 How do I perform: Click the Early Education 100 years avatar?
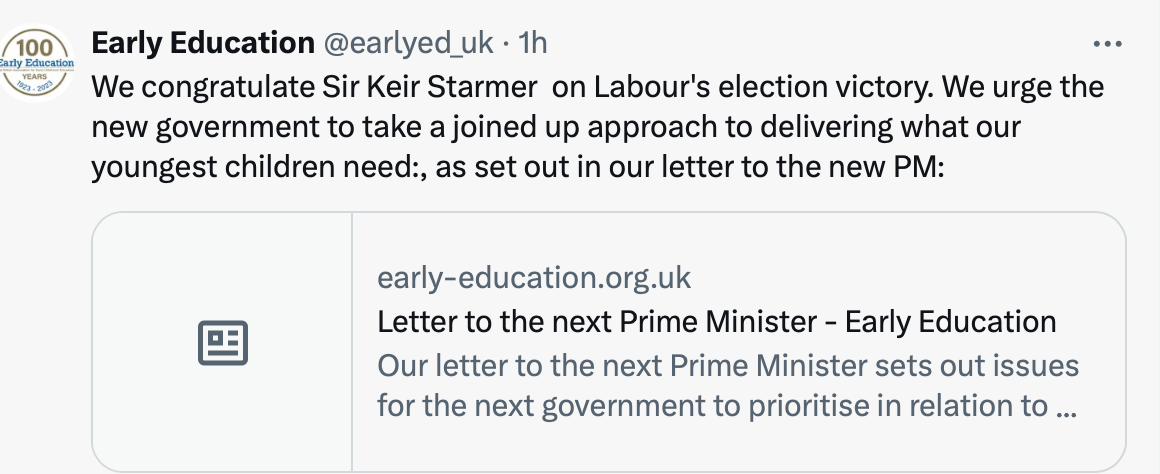36,63
